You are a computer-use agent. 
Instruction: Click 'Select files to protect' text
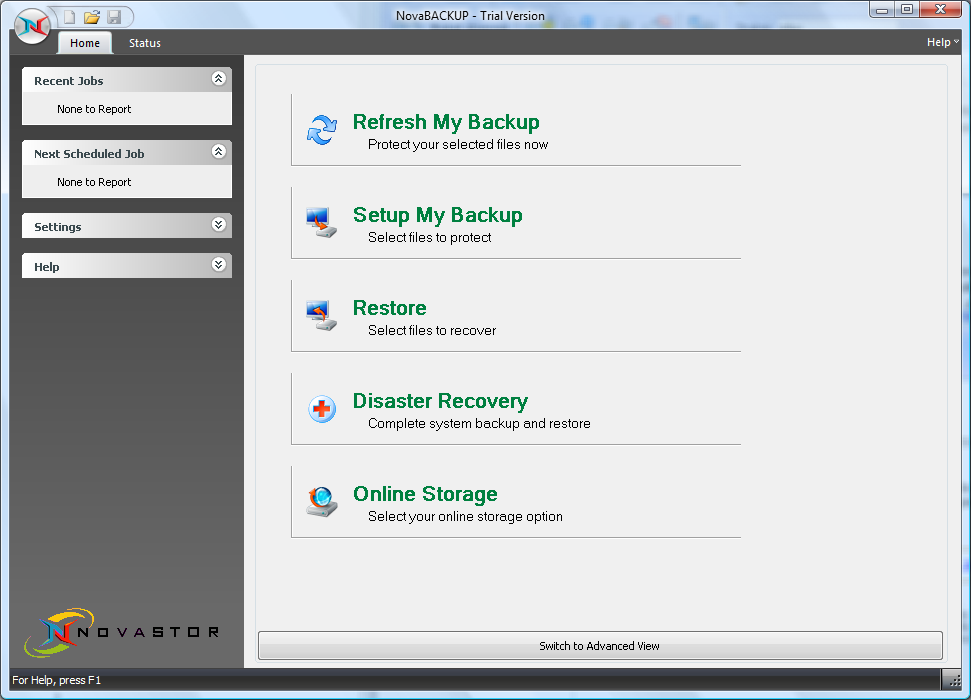430,237
